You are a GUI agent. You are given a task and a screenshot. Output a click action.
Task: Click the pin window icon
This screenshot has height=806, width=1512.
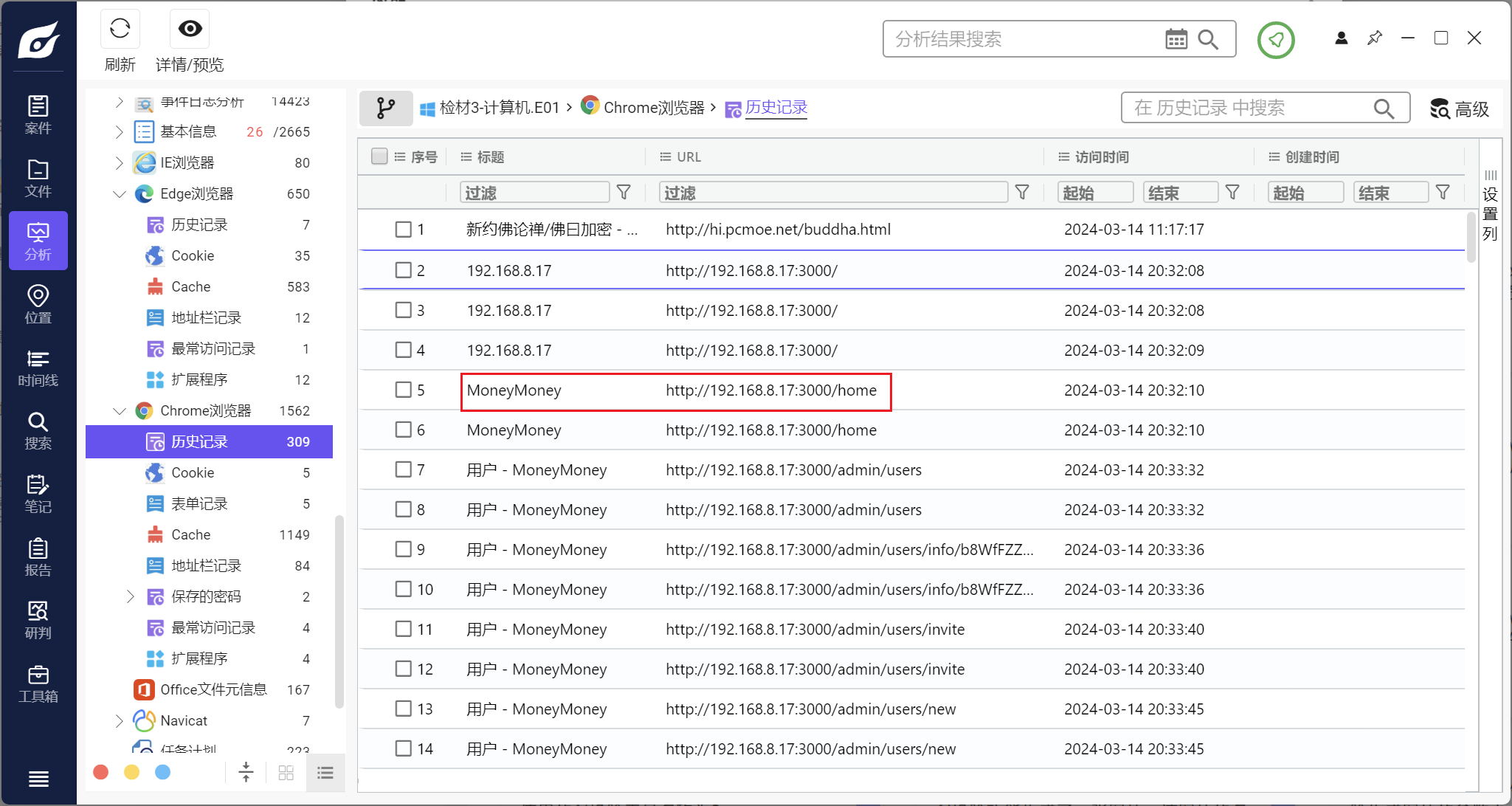(x=1375, y=38)
